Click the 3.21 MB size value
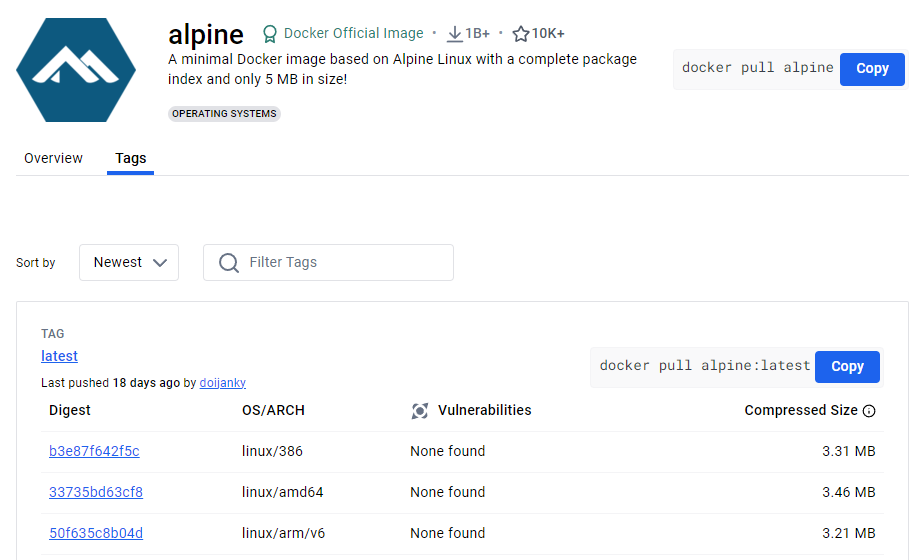The image size is (917, 560). 849,533
